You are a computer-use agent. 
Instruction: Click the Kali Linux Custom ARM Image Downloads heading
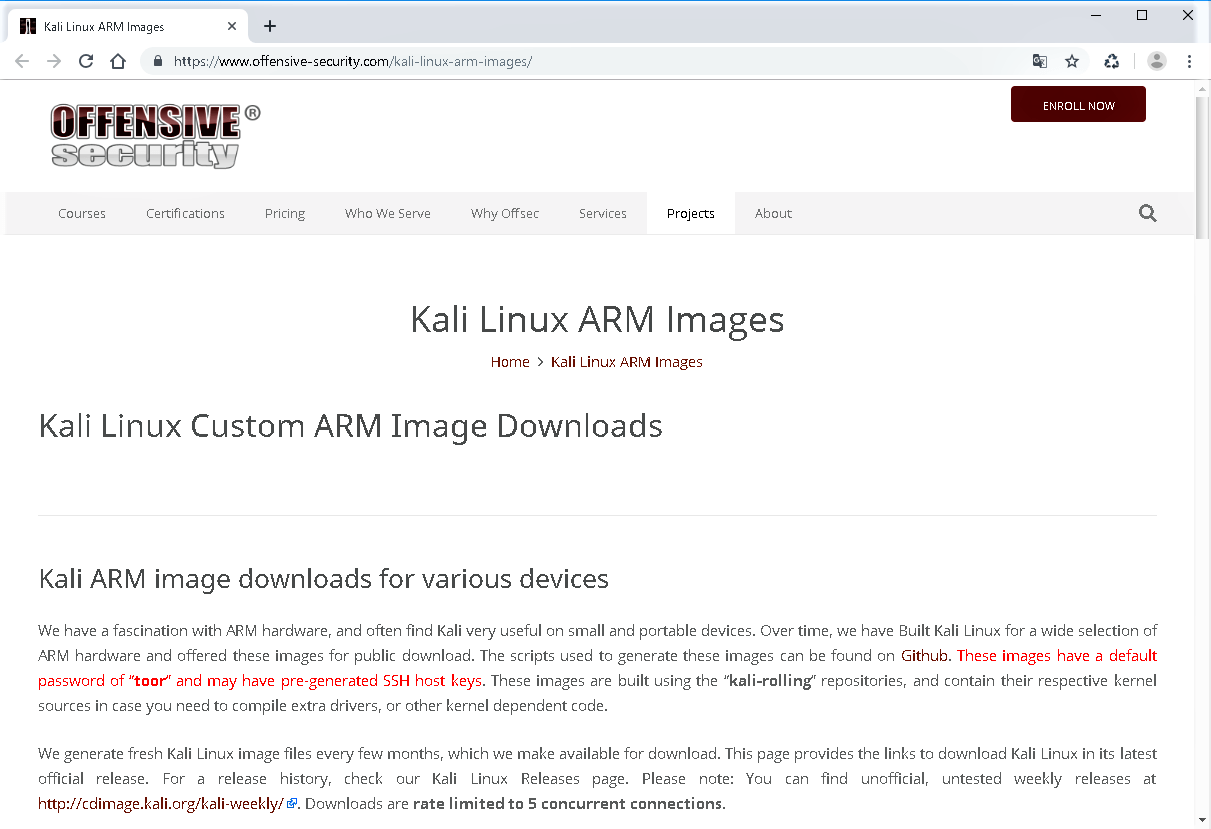click(350, 426)
